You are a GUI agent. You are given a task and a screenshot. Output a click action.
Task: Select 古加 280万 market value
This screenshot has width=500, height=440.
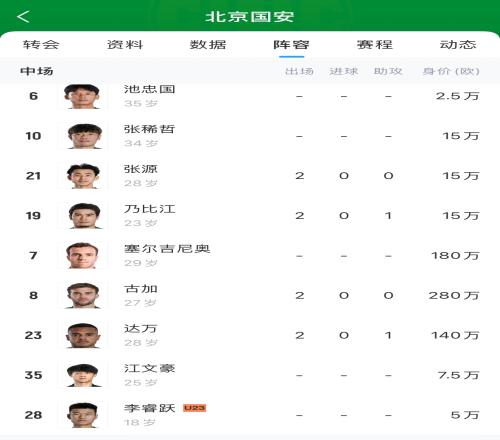coord(454,295)
